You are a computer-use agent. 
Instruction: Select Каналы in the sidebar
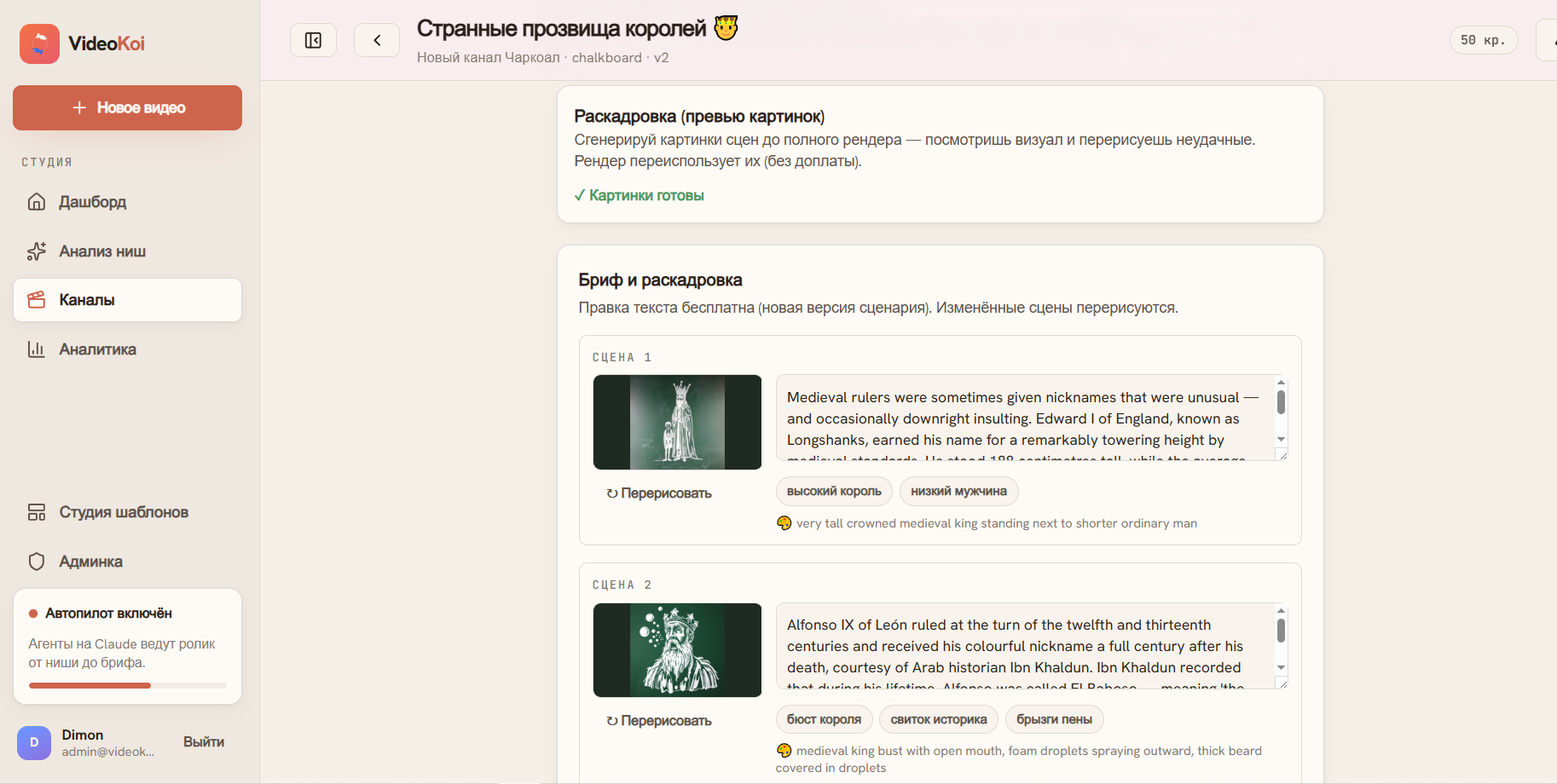pyautogui.click(x=127, y=300)
